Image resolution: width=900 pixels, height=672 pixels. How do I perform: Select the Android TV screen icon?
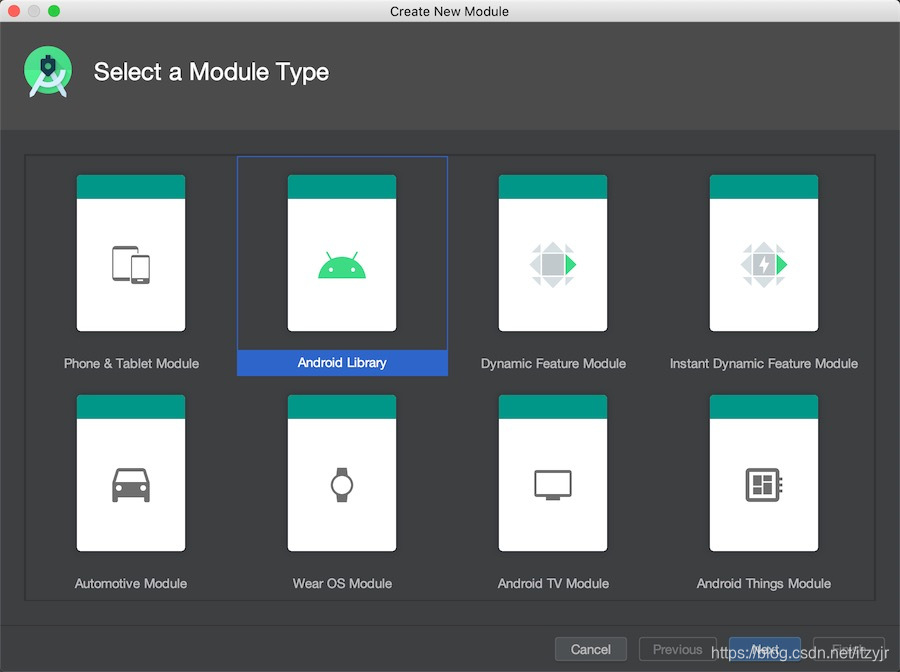(553, 485)
